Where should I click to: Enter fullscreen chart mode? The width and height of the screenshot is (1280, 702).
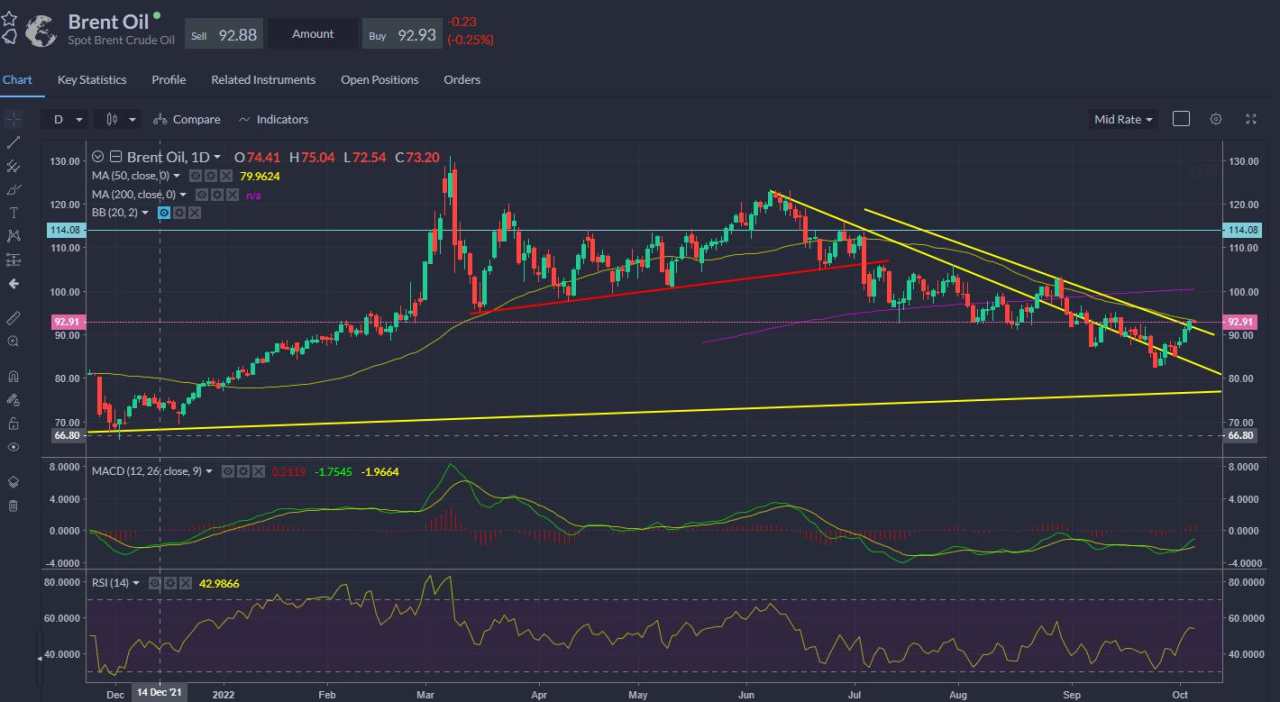pyautogui.click(x=1250, y=119)
